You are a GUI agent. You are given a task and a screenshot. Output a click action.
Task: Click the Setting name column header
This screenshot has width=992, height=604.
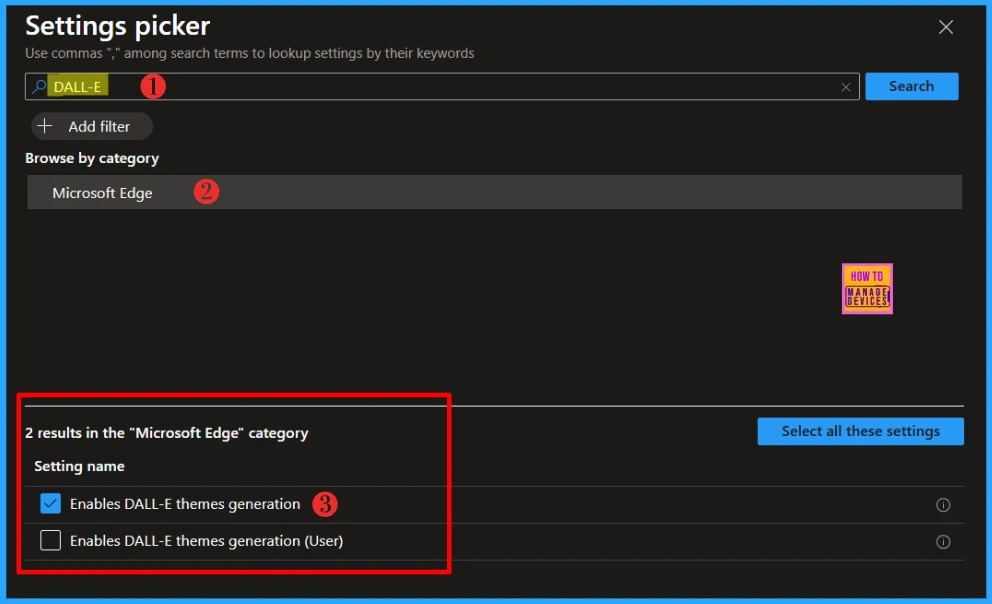coord(79,466)
